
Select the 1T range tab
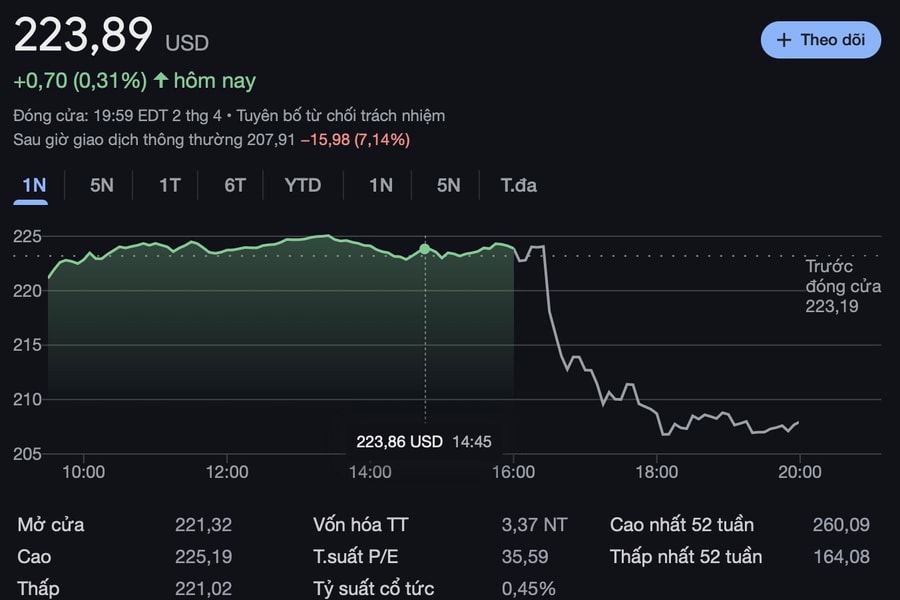[x=170, y=185]
